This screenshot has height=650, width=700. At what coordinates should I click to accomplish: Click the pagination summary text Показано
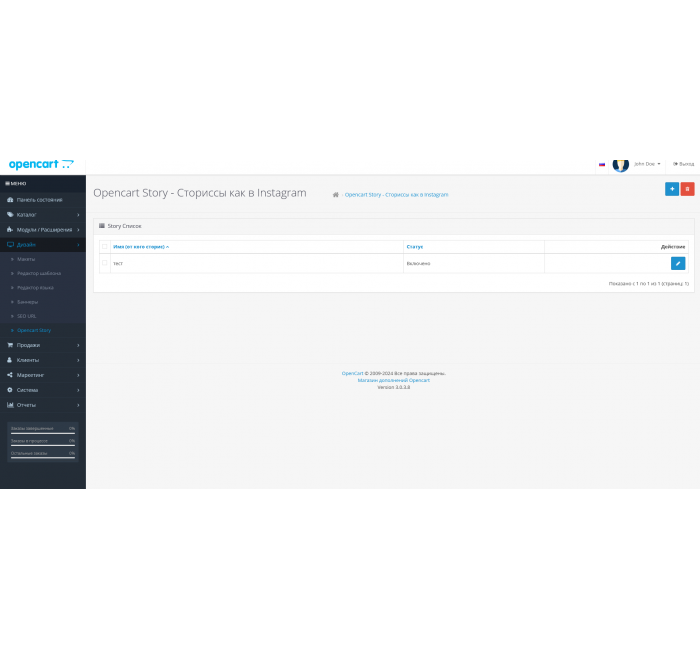coord(649,283)
